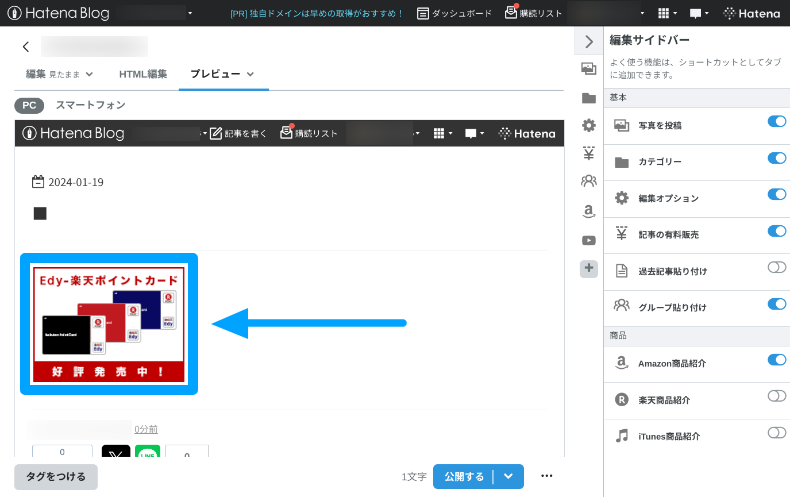
Task: Collapse the sidebar using the right chevron
Action: pos(588,41)
